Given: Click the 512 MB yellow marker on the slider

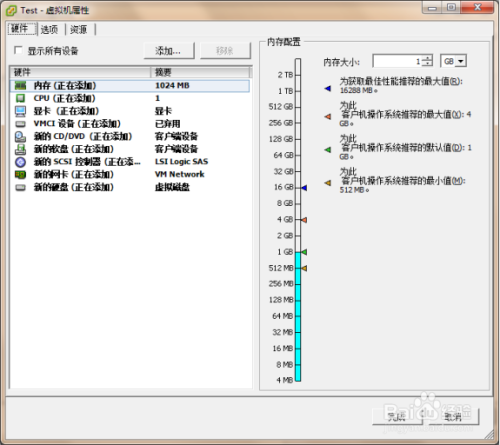Looking at the screenshot, I should click(x=304, y=268).
